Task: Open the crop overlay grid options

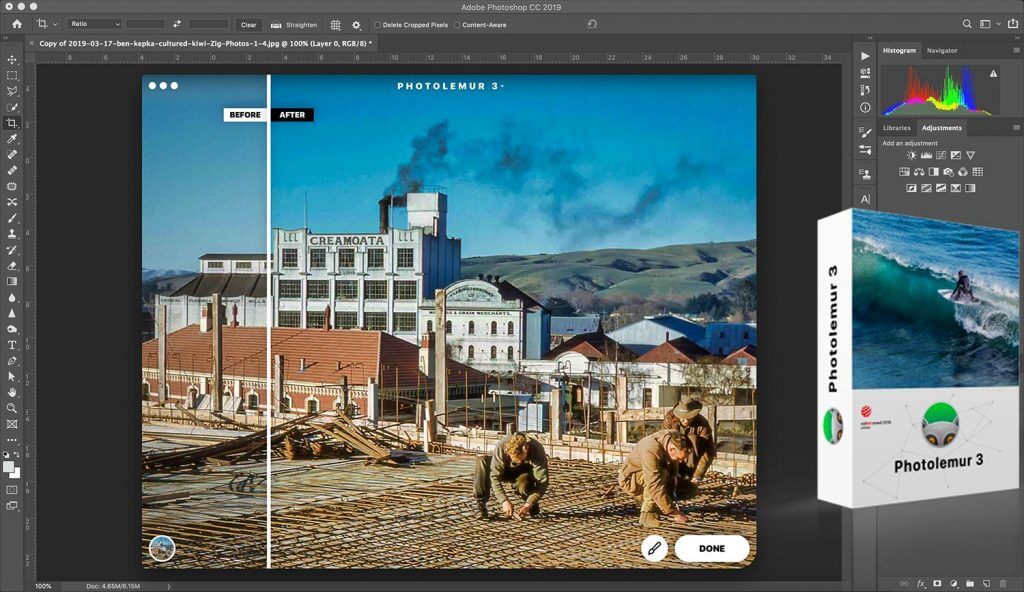Action: 335,24
